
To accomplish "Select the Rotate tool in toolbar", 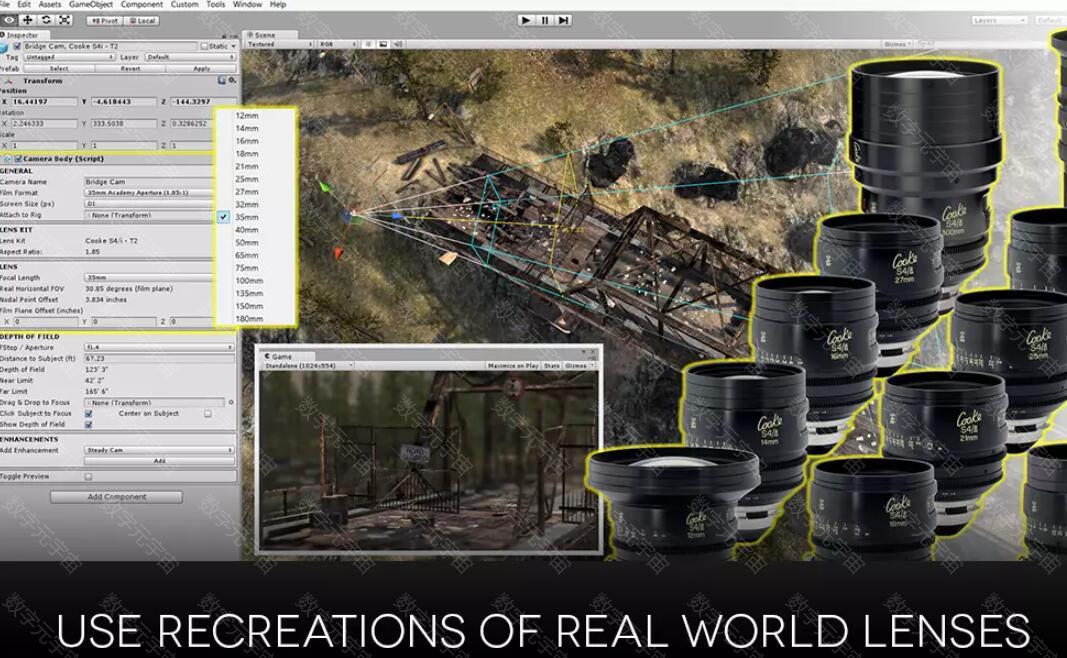I will pyautogui.click(x=46, y=20).
